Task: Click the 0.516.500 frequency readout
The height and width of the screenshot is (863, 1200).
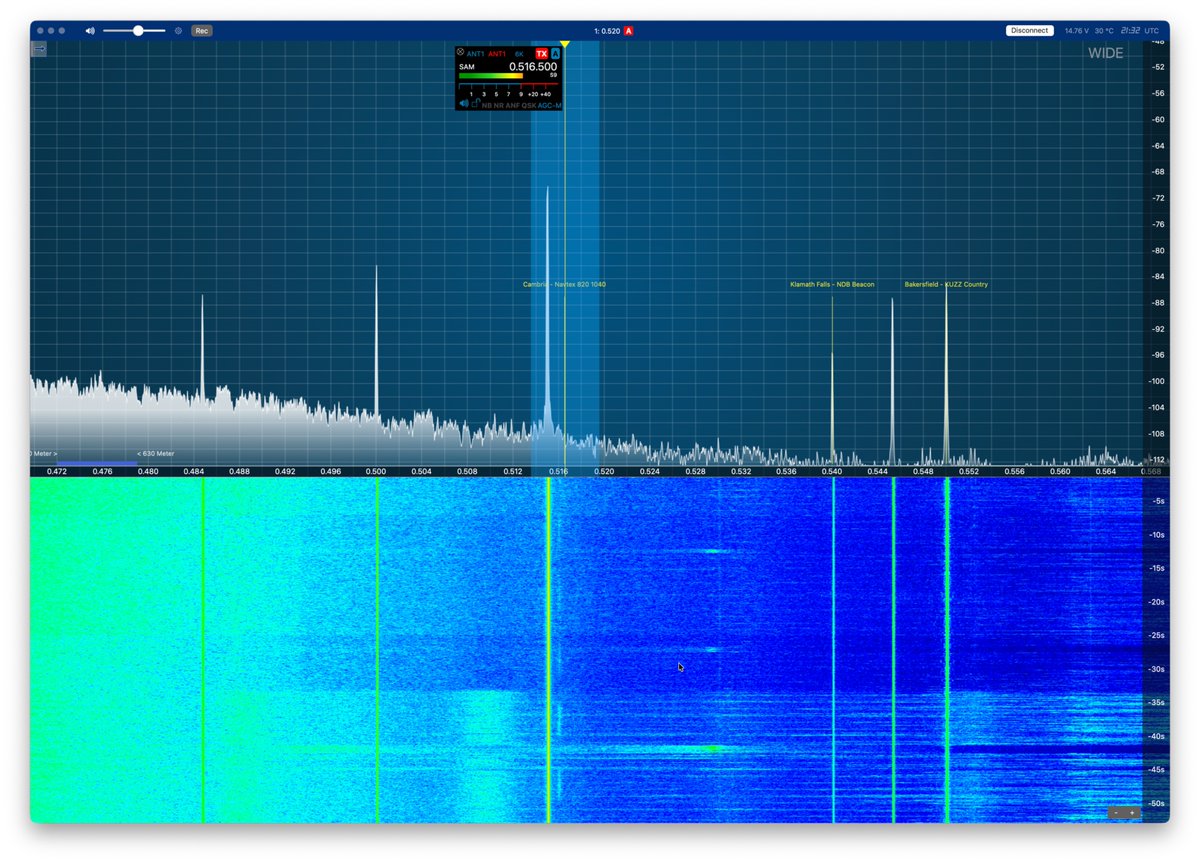Action: tap(533, 67)
